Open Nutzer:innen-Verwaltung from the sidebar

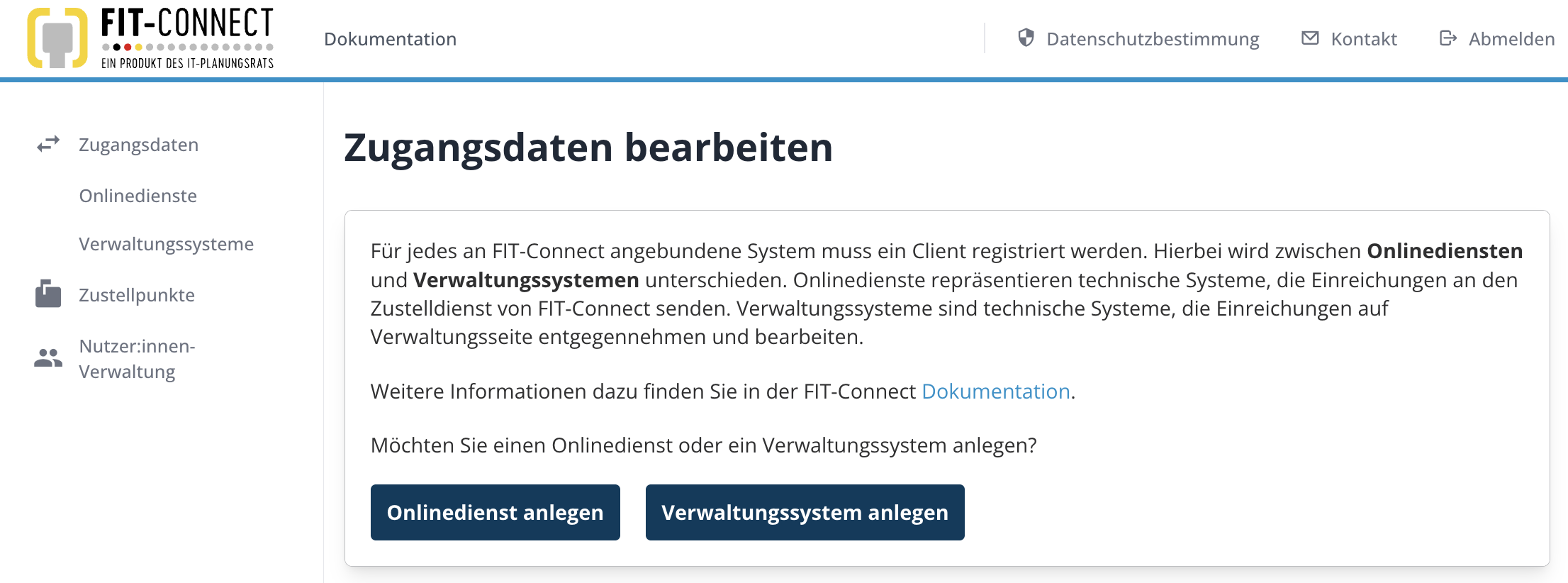pyautogui.click(x=137, y=359)
